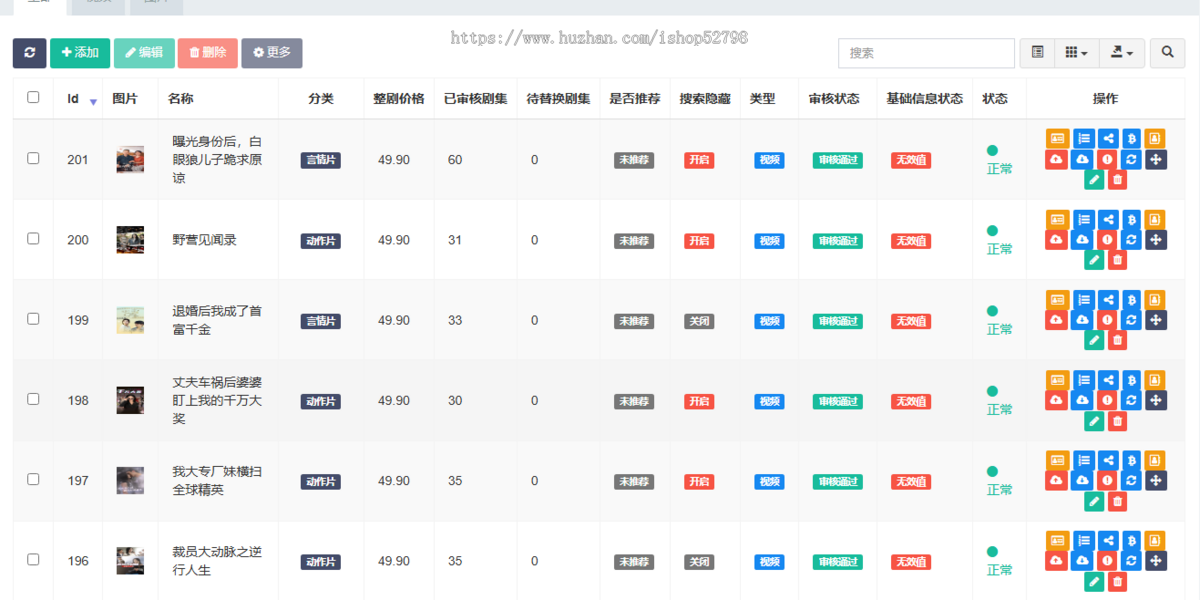Viewport: 1200px width, 600px height.
Task: Select checkbox for row 196
Action: click(33, 559)
